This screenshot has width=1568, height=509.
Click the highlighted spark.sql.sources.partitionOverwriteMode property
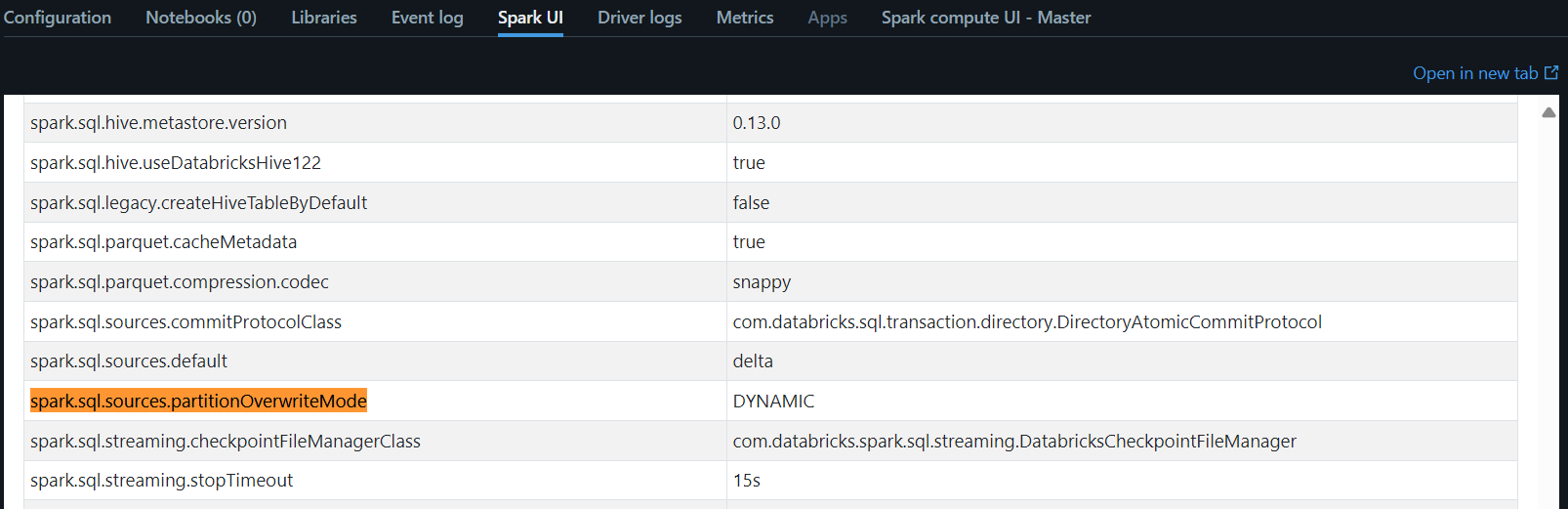click(x=198, y=401)
